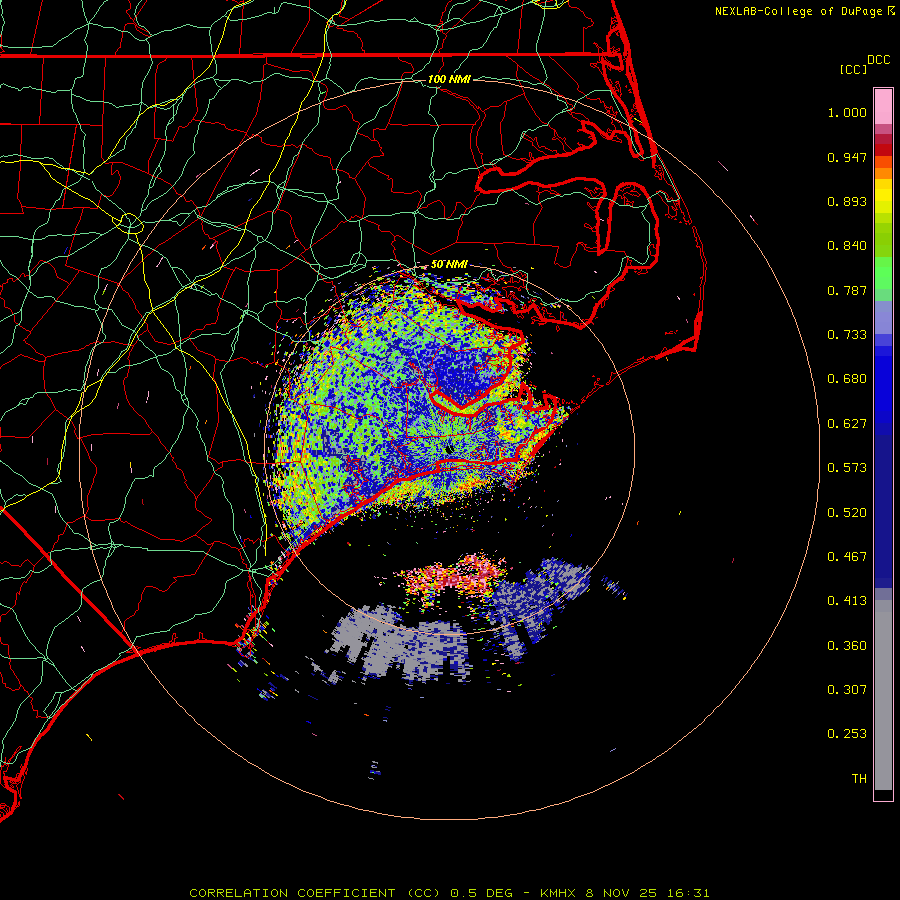Click the 0.787 color scale value
Image resolution: width=900 pixels, height=900 pixels.
click(847, 290)
